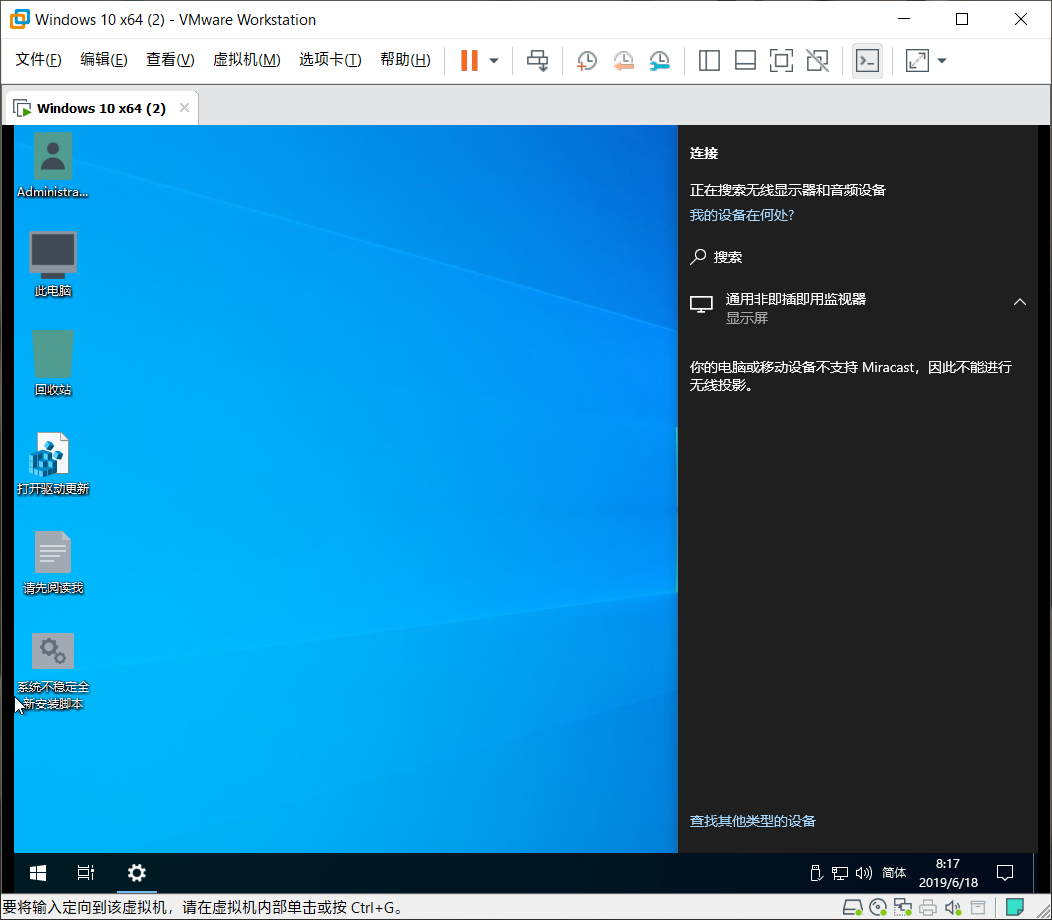Click the network adapter status icon
The width and height of the screenshot is (1052, 920).
[903, 908]
